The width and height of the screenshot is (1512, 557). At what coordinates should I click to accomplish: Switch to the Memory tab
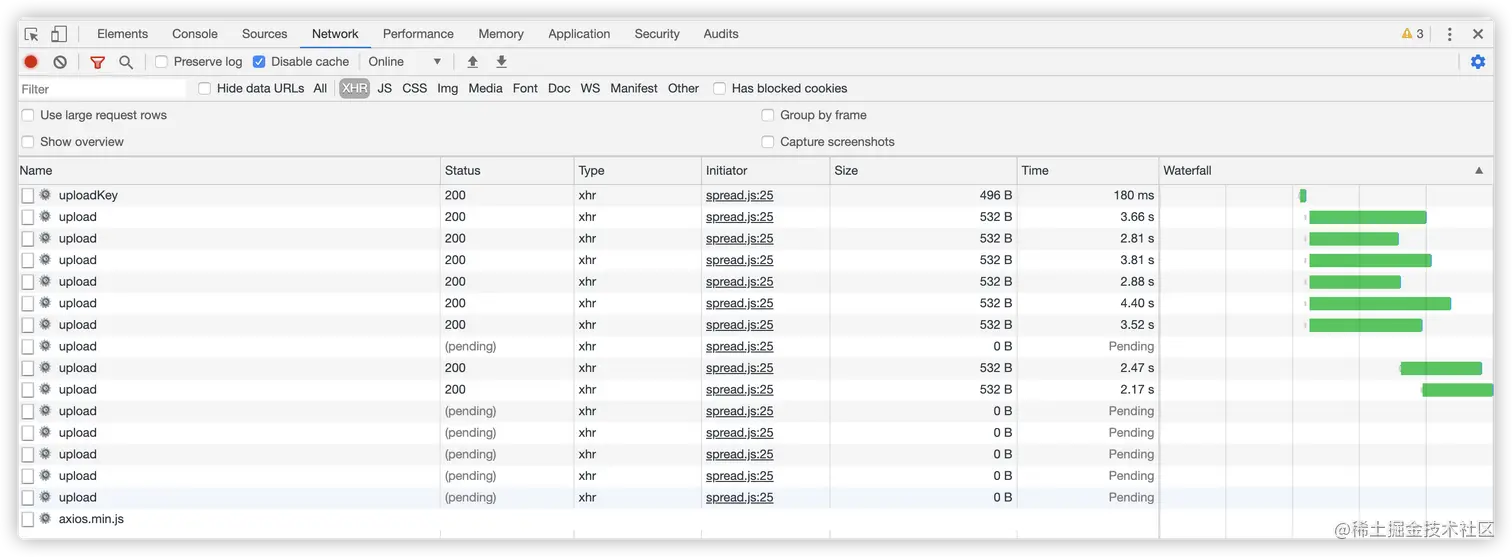[x=501, y=34]
